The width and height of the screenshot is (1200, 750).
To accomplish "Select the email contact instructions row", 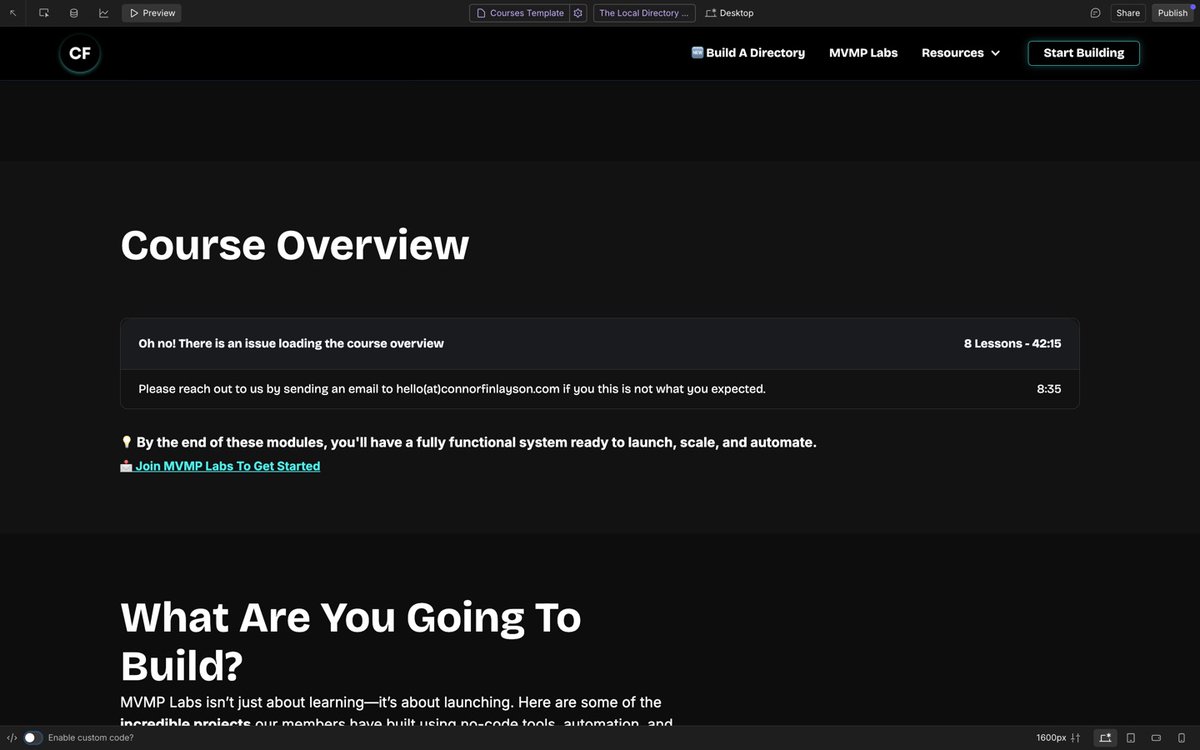I will (x=600, y=389).
